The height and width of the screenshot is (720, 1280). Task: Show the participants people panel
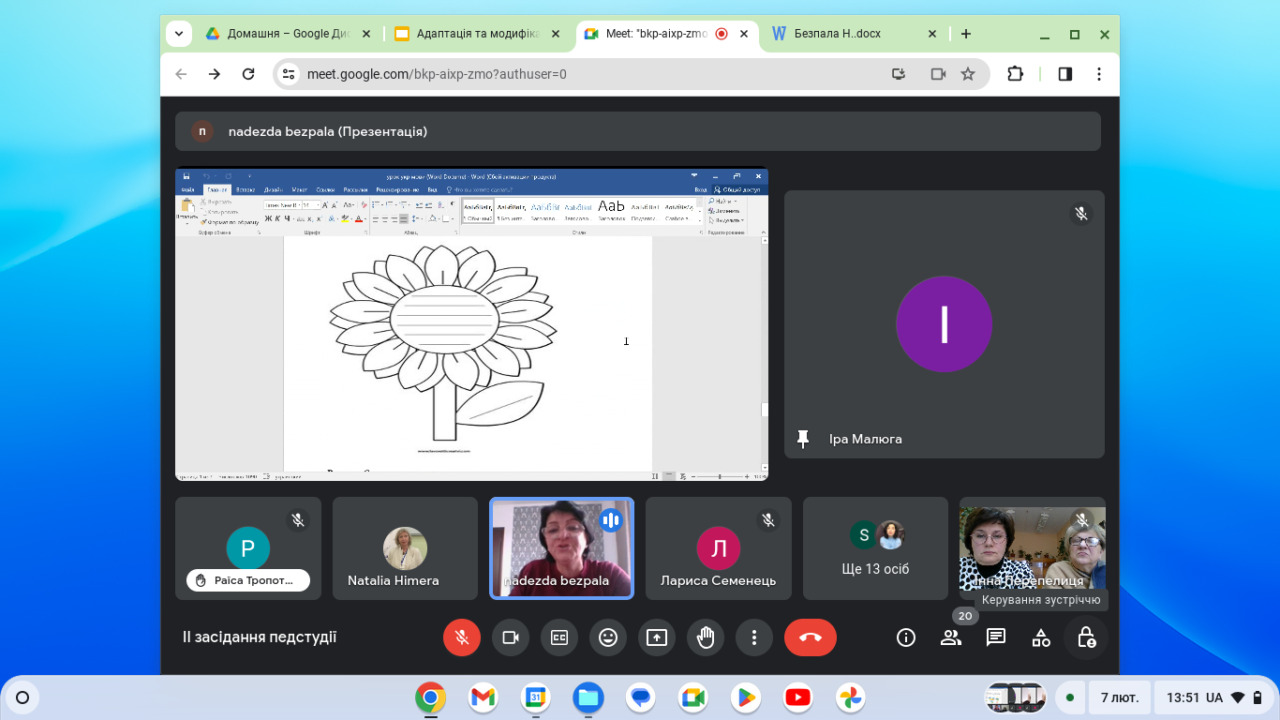click(951, 637)
